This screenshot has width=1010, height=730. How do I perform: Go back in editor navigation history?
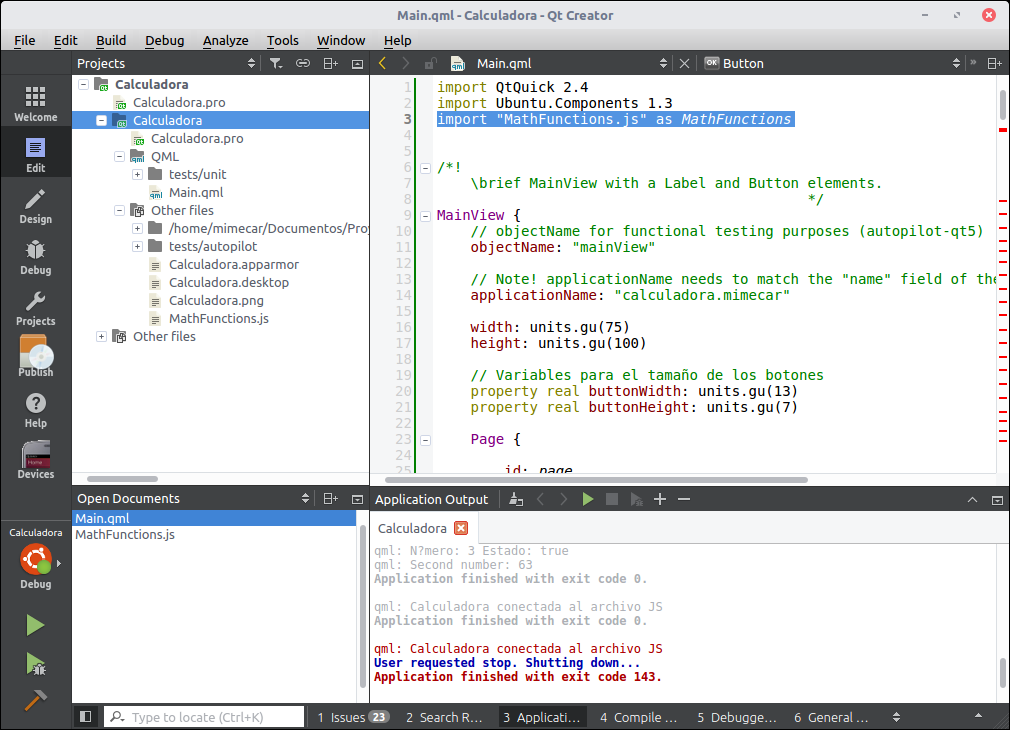coord(383,63)
